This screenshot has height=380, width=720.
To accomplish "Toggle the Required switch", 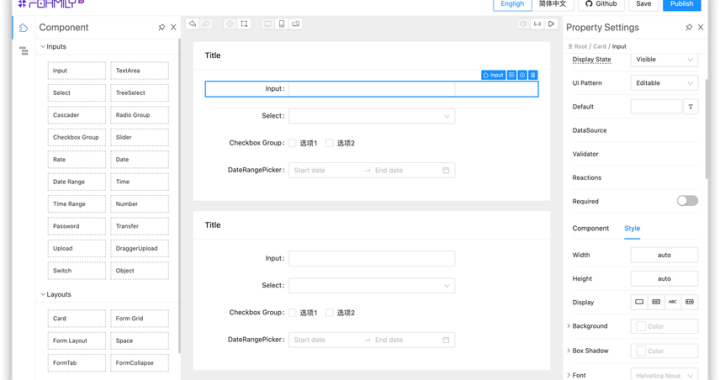I will tap(687, 201).
